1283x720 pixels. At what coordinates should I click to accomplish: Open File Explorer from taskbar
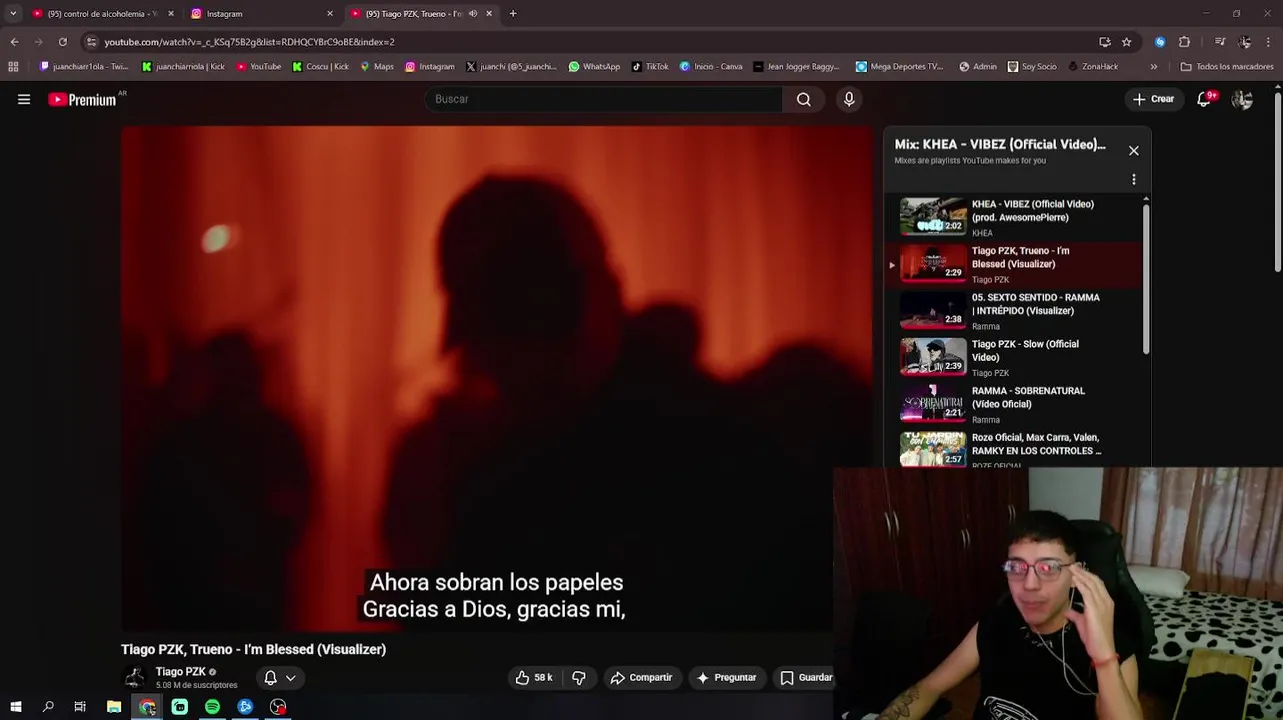pyautogui.click(x=114, y=707)
